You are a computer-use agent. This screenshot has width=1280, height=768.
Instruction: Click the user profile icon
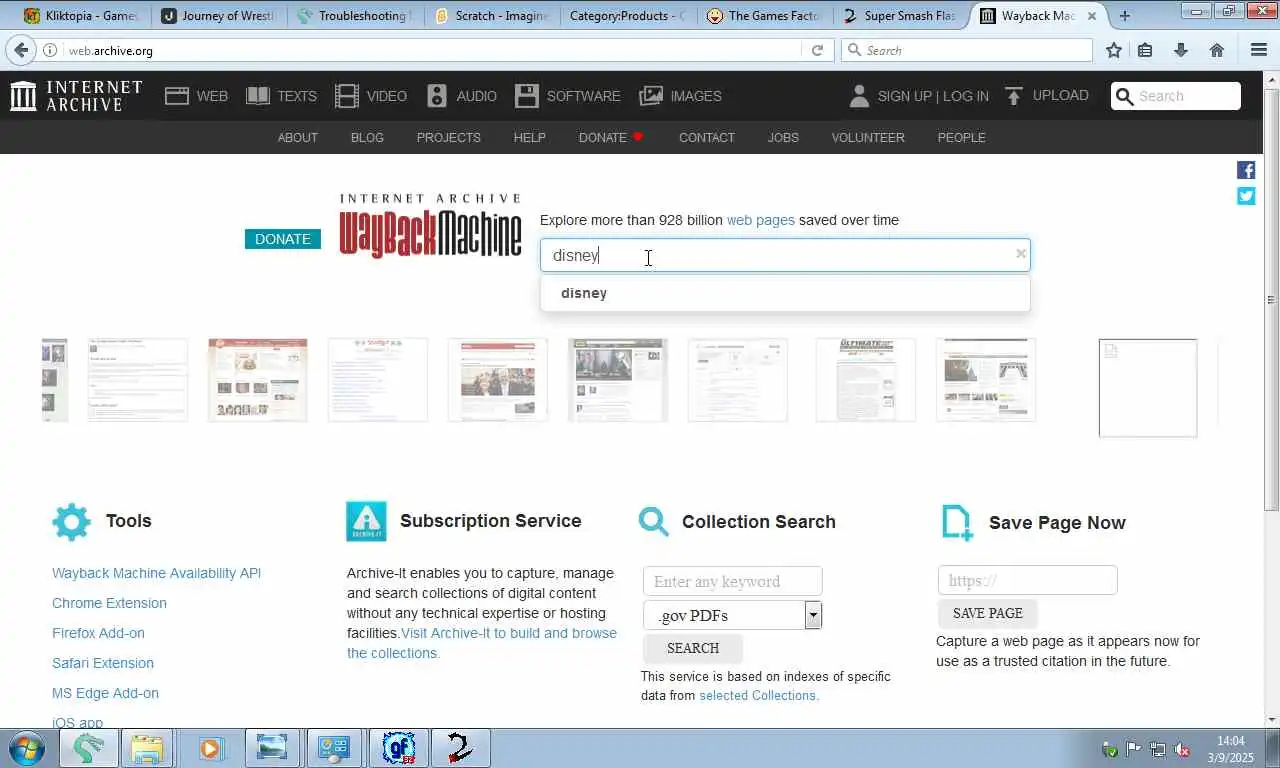[859, 96]
